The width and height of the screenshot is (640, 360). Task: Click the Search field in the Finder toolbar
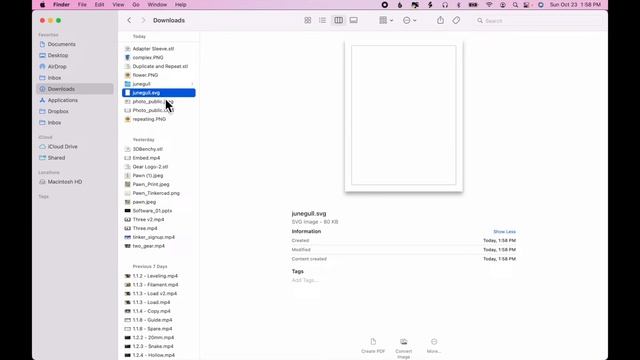coord(538,20)
